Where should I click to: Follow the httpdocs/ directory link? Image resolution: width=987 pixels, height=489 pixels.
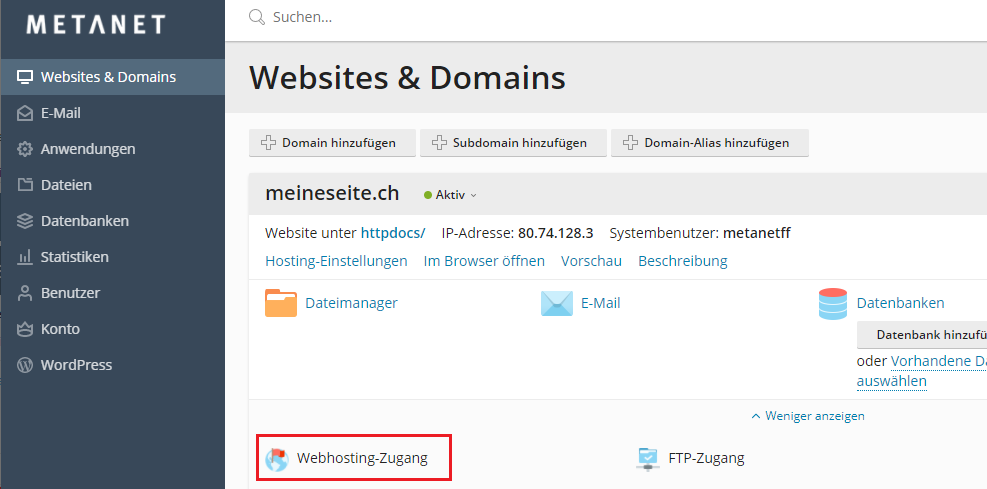point(393,233)
